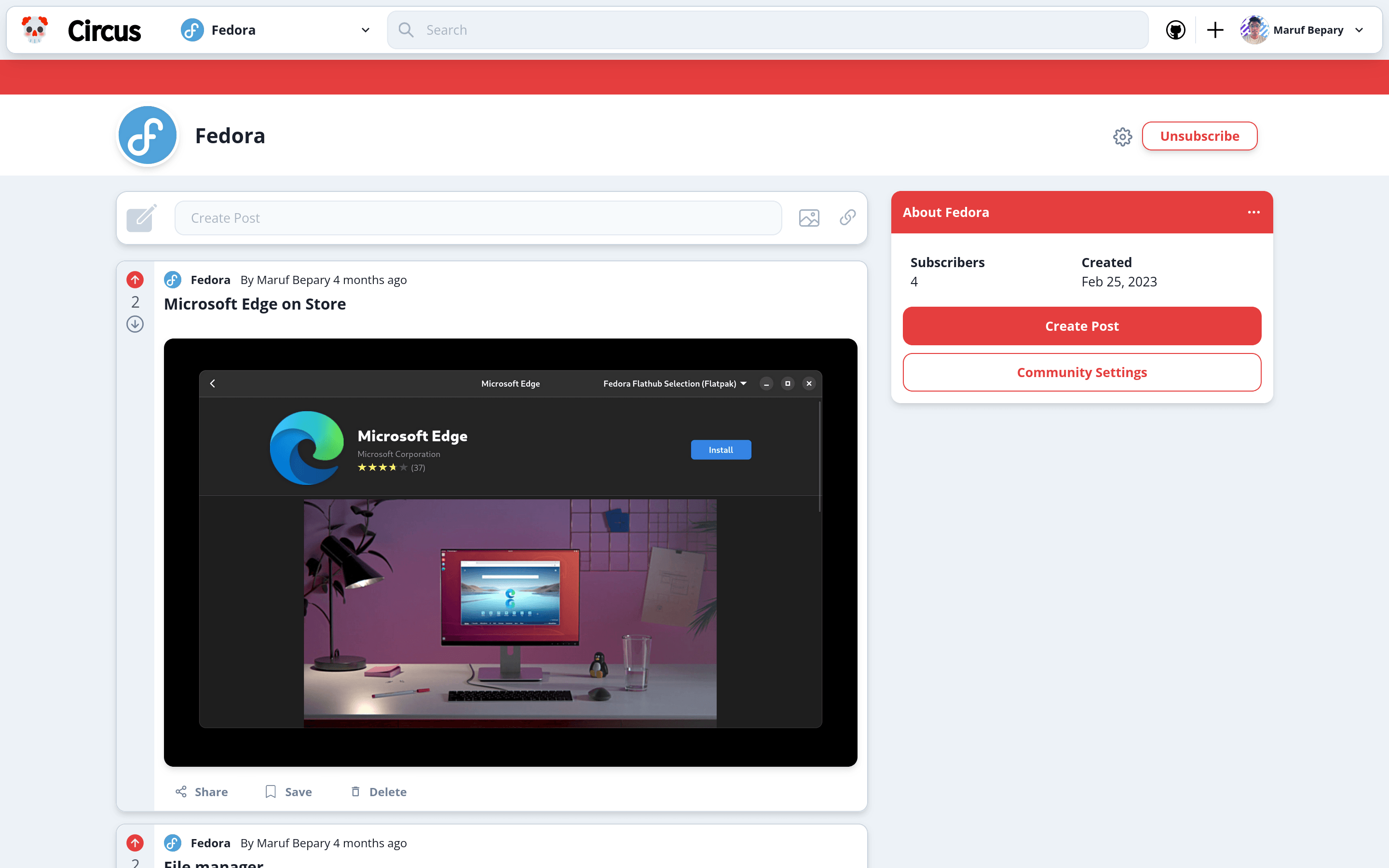Click the Fedora avatar on File manager post

coord(173,843)
